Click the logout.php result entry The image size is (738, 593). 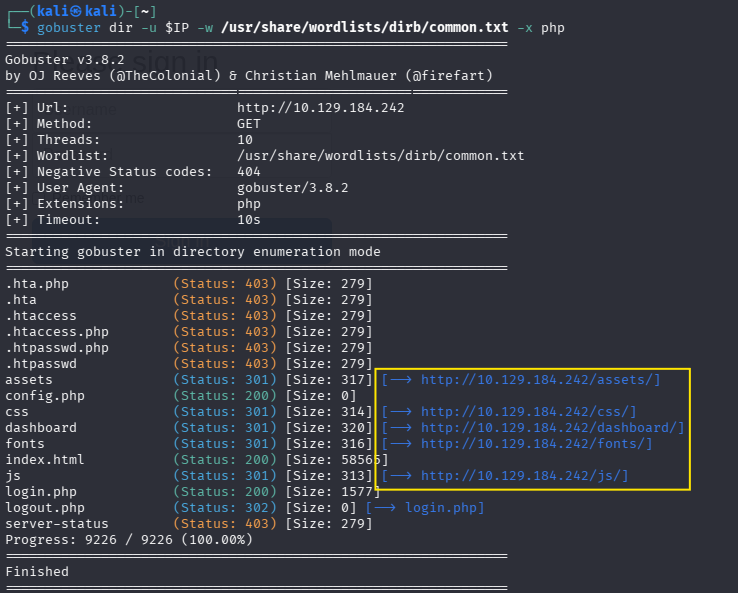click(45, 508)
